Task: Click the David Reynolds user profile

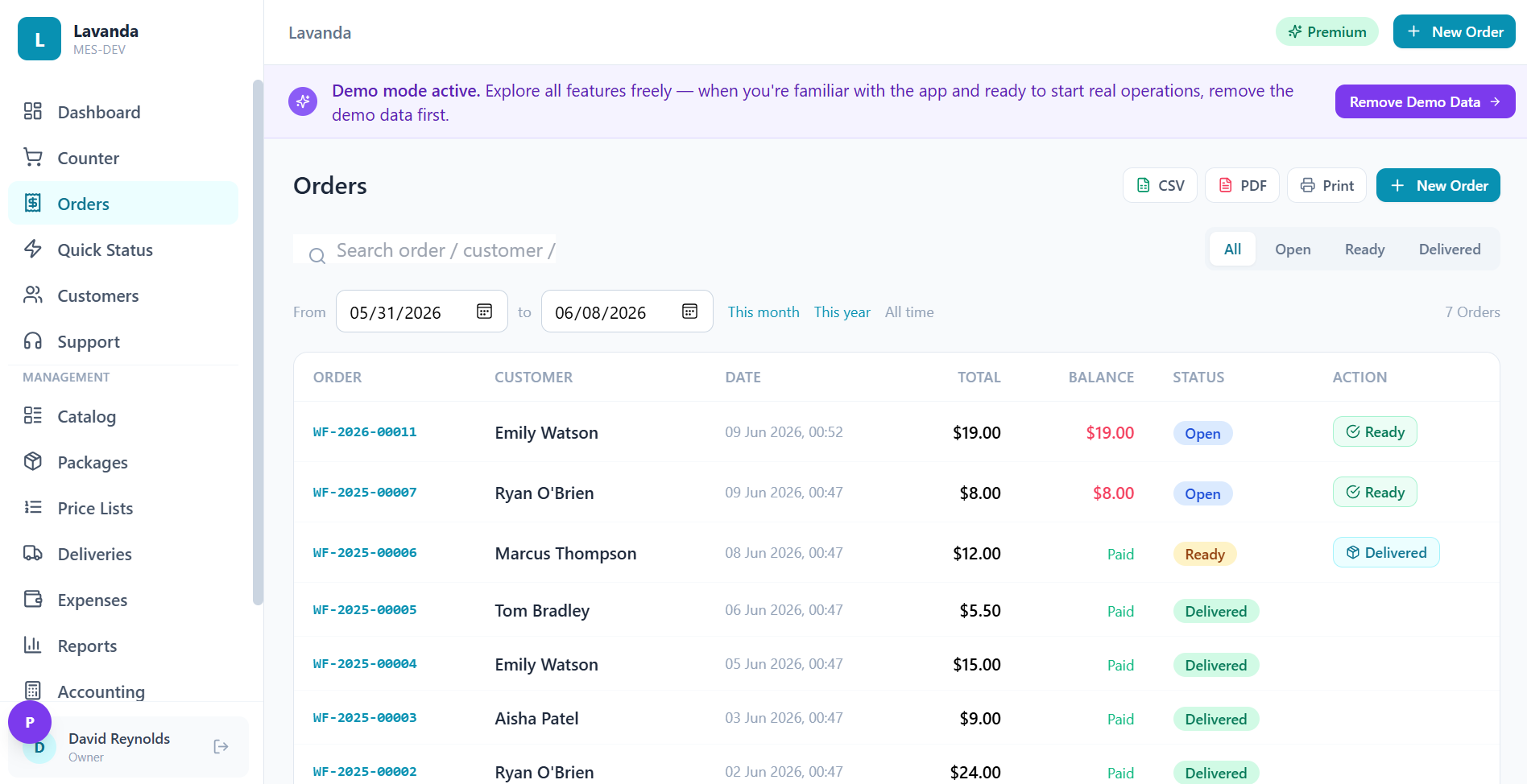Action: (128, 747)
